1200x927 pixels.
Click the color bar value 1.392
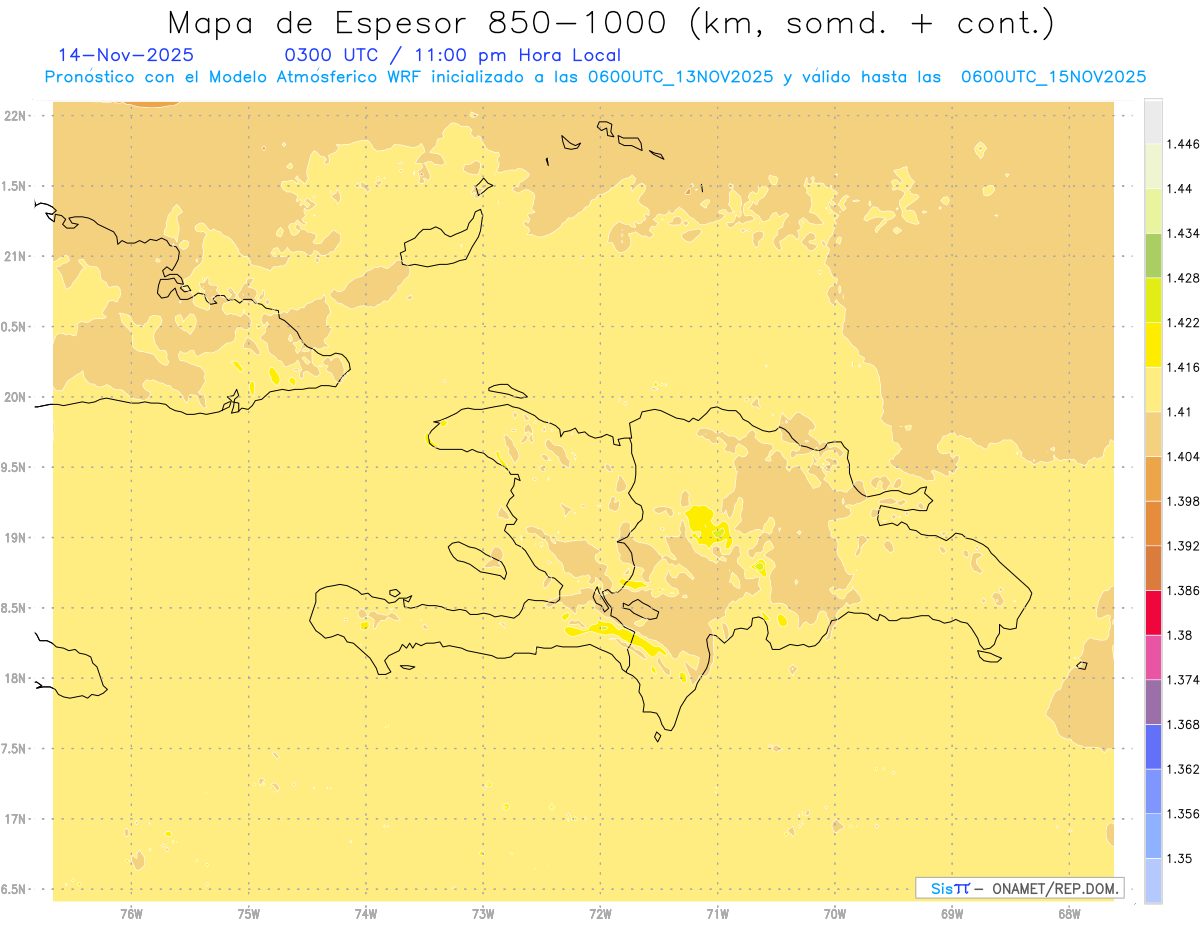coord(1183,546)
